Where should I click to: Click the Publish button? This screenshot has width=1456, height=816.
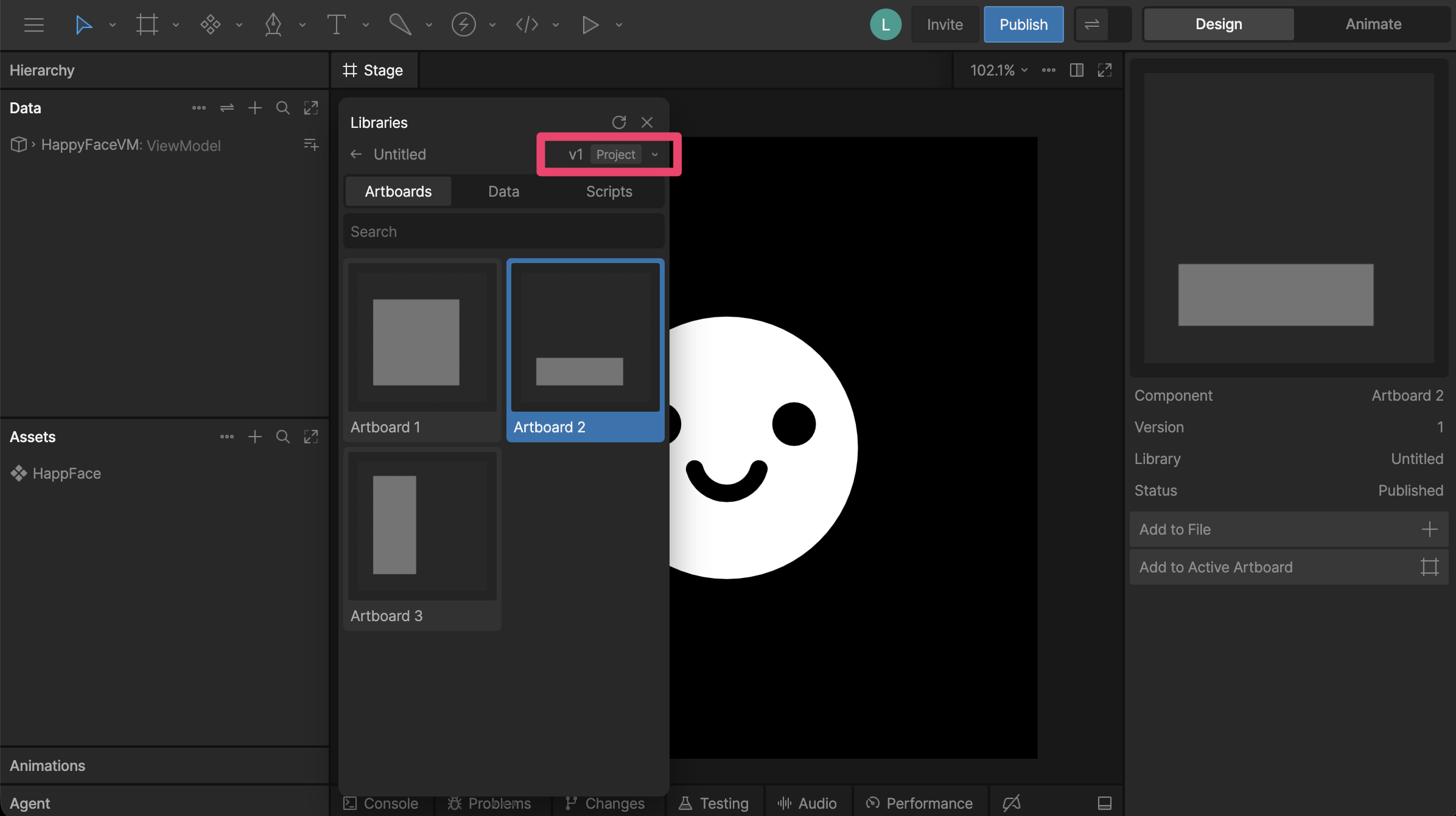pyautogui.click(x=1024, y=24)
